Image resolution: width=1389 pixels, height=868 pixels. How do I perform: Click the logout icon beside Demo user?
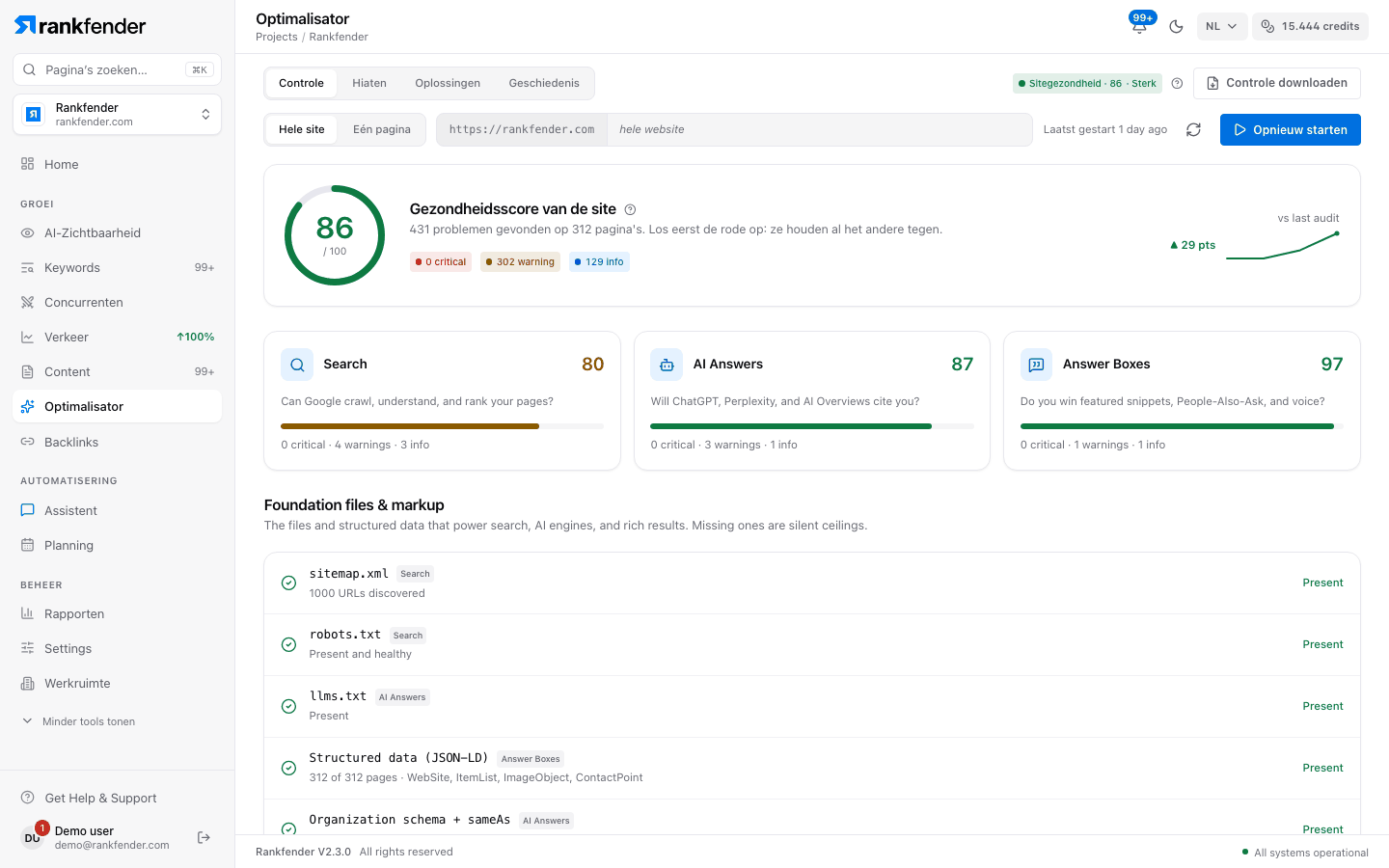[x=204, y=837]
